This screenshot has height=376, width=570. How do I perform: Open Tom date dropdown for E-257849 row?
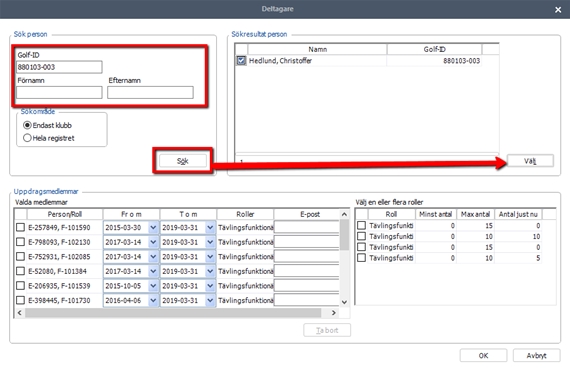click(210, 228)
